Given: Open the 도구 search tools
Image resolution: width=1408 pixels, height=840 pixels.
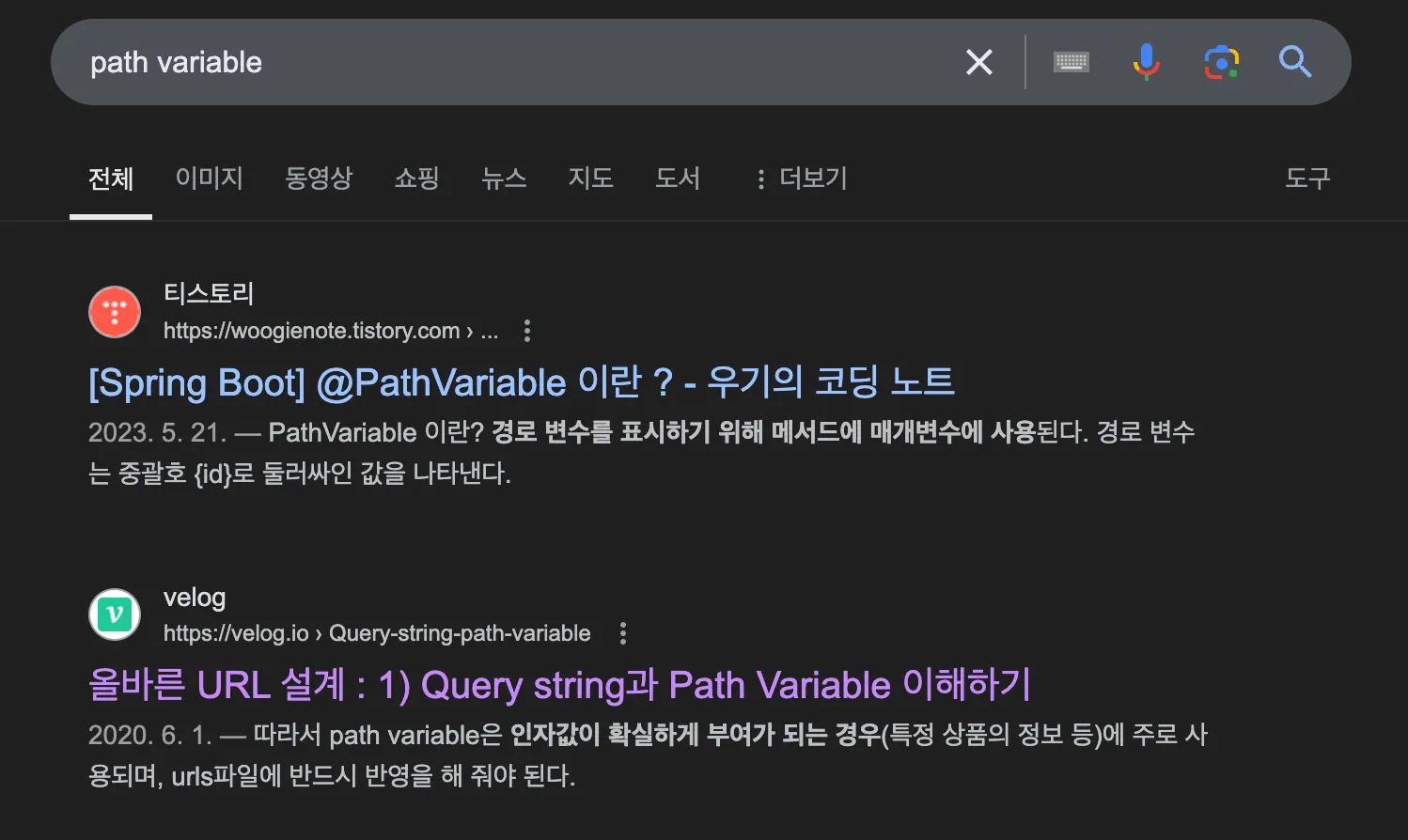Looking at the screenshot, I should (1307, 179).
